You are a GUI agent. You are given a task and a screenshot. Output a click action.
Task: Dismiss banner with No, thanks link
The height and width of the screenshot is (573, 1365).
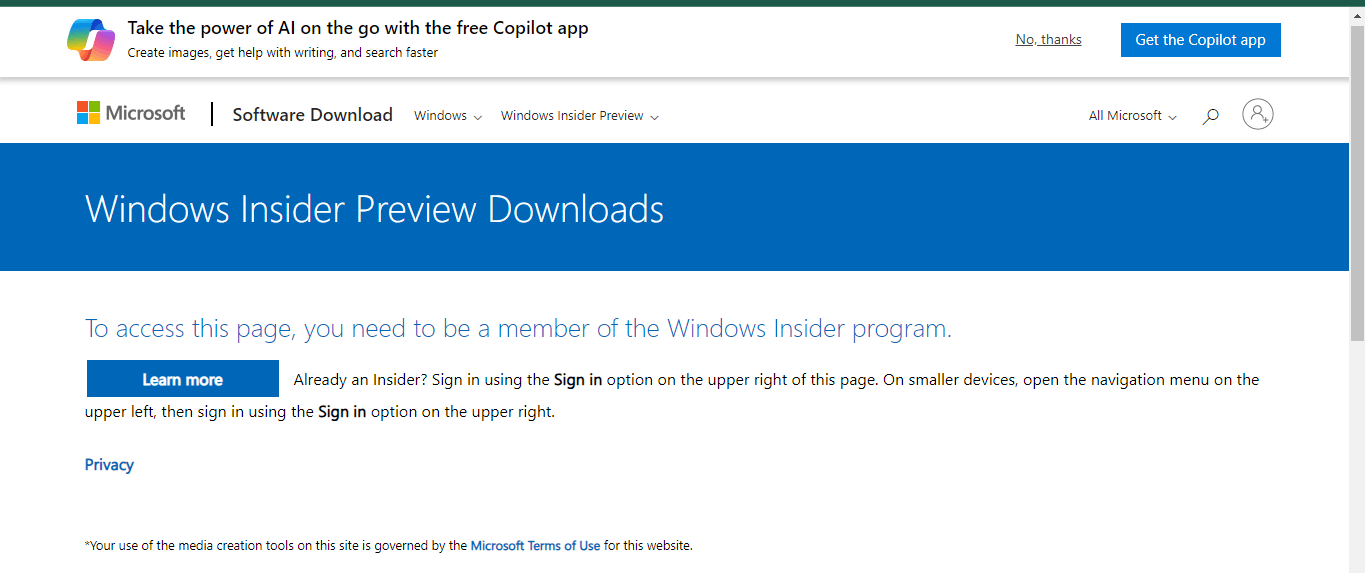[1048, 40]
